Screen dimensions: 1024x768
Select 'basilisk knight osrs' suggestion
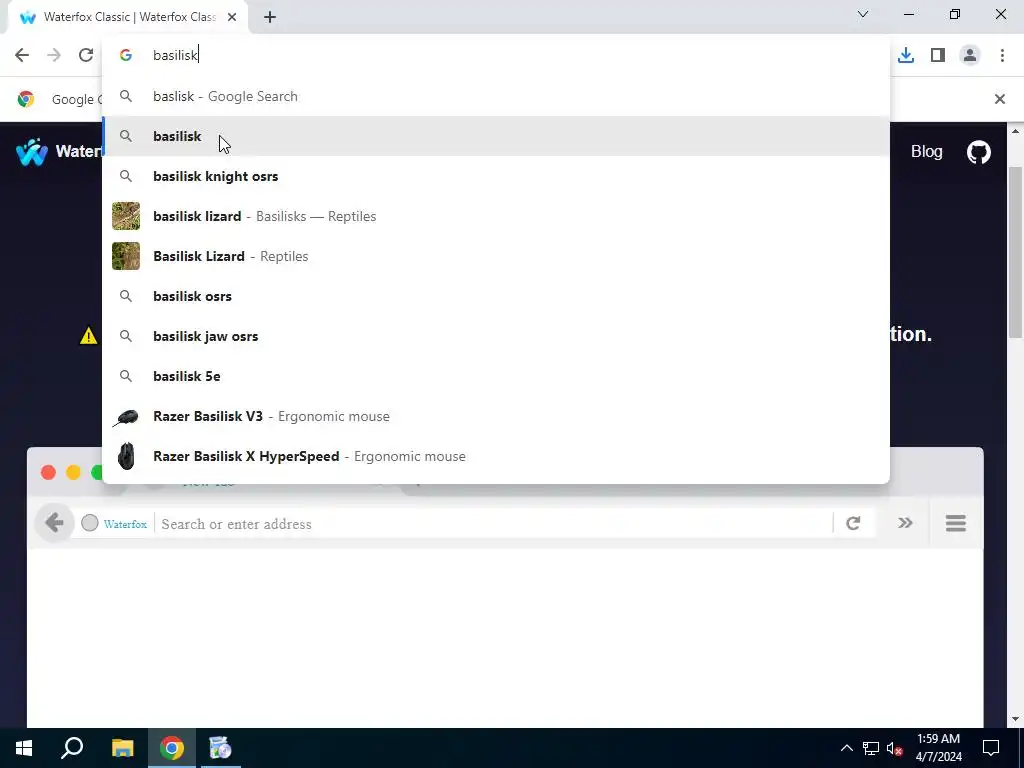[x=496, y=176]
